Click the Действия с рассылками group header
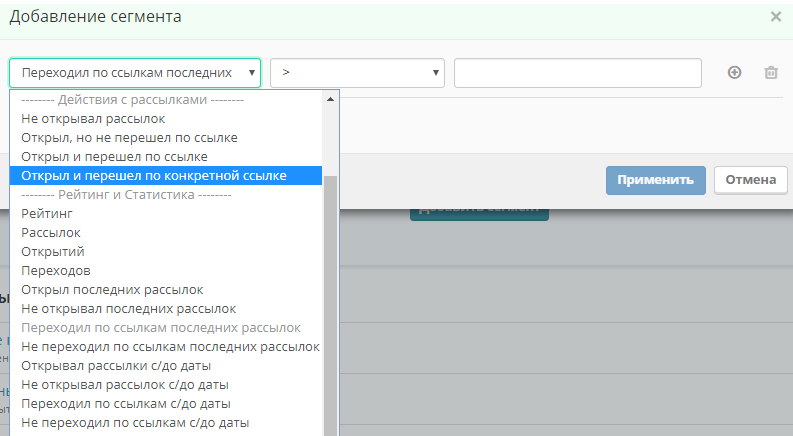The height and width of the screenshot is (436, 793). [x=166, y=100]
